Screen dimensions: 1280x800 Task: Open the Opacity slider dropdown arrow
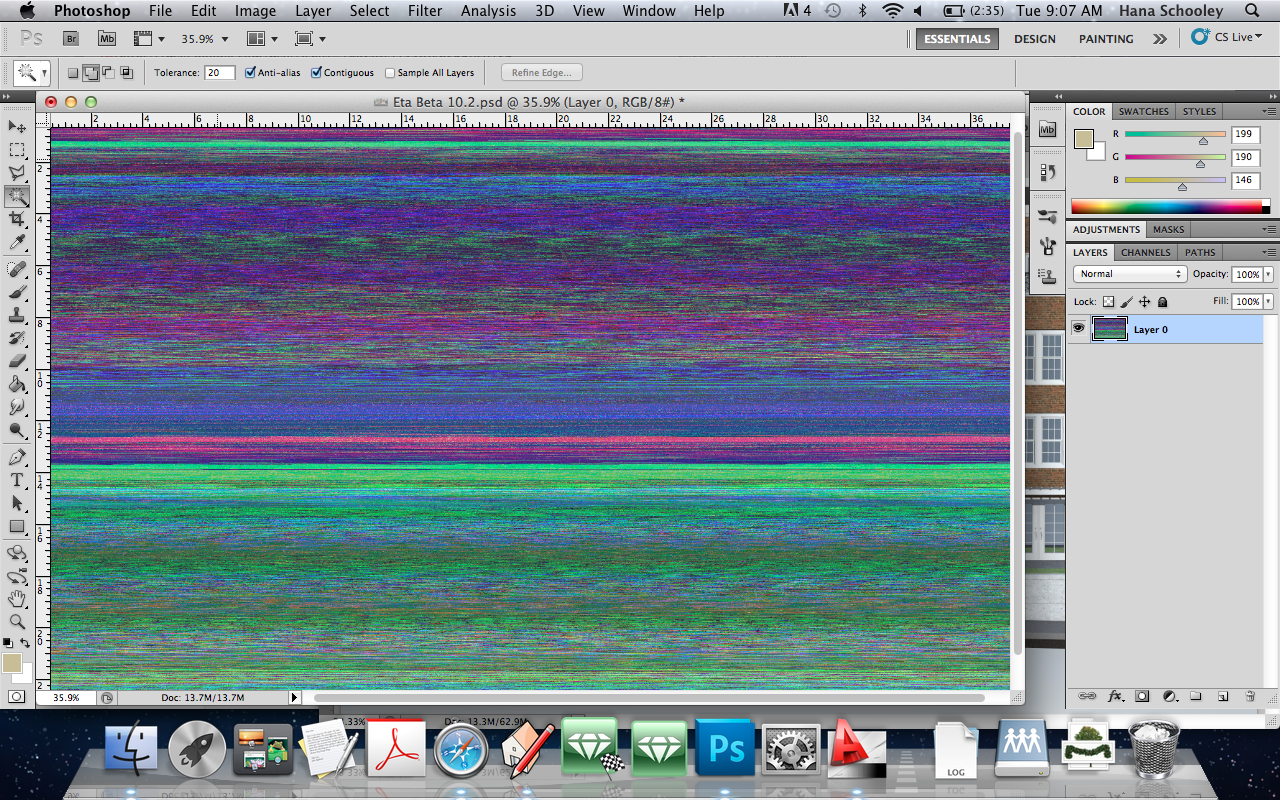click(x=1268, y=274)
